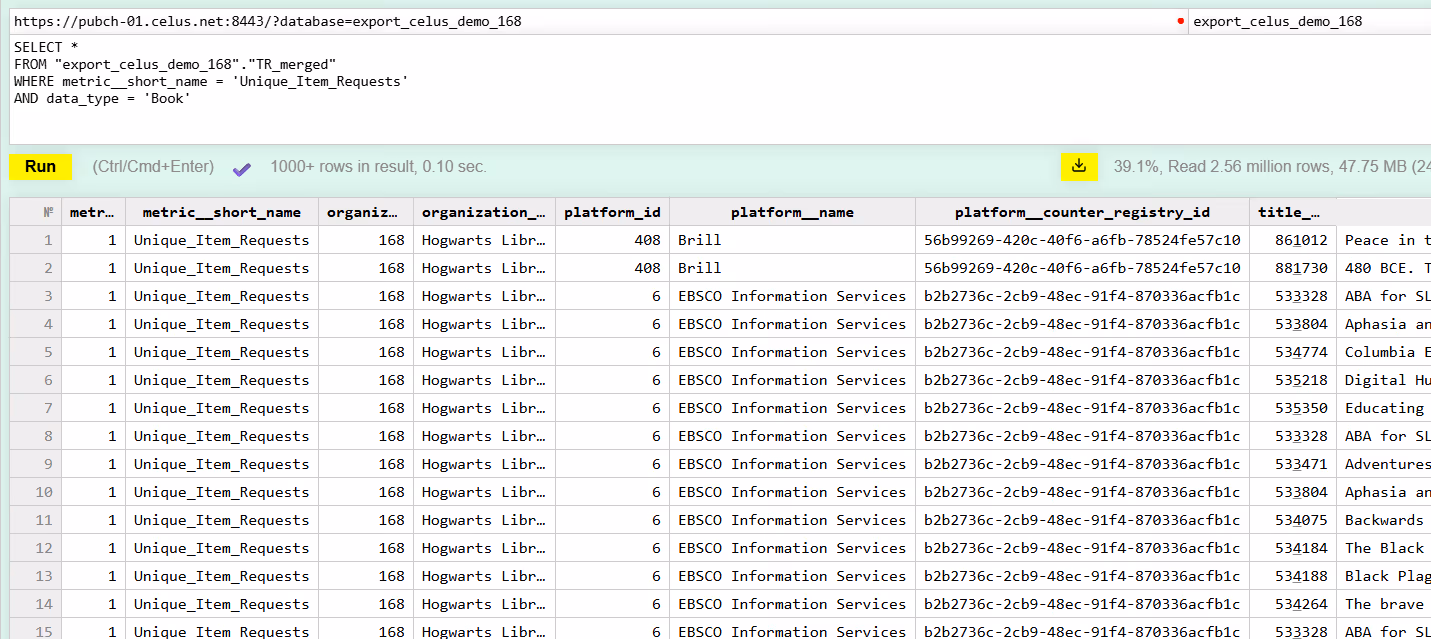Click title id 534774 in row 5
1431x639 pixels.
(1292, 352)
